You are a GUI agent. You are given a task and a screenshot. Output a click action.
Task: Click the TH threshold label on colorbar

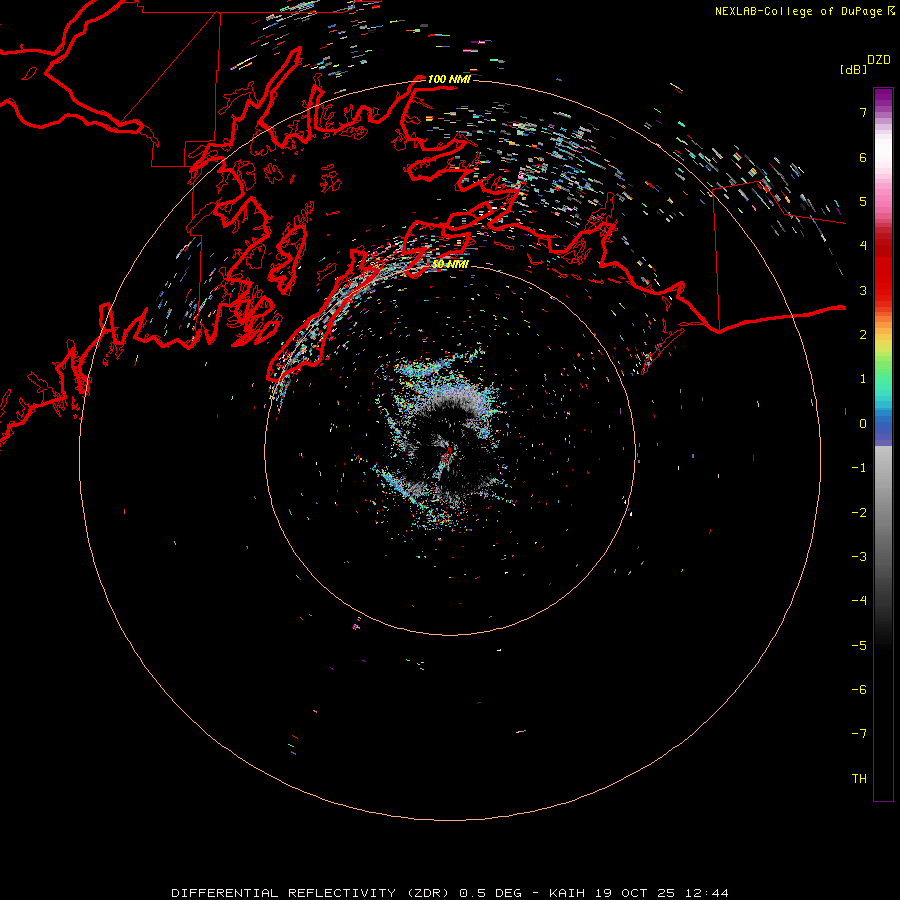(x=859, y=779)
